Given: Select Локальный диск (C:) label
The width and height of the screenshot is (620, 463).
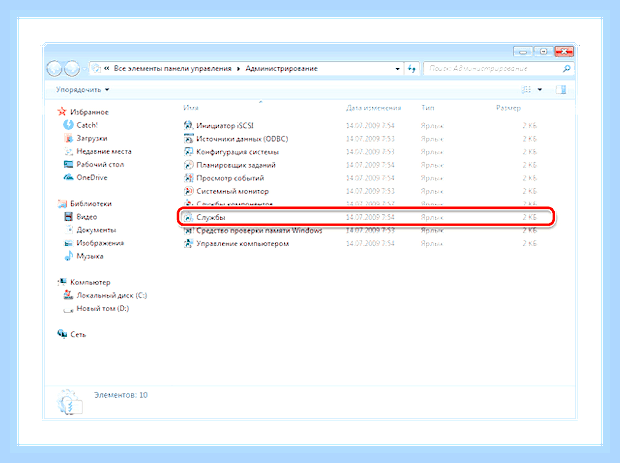Looking at the screenshot, I should coord(112,295).
